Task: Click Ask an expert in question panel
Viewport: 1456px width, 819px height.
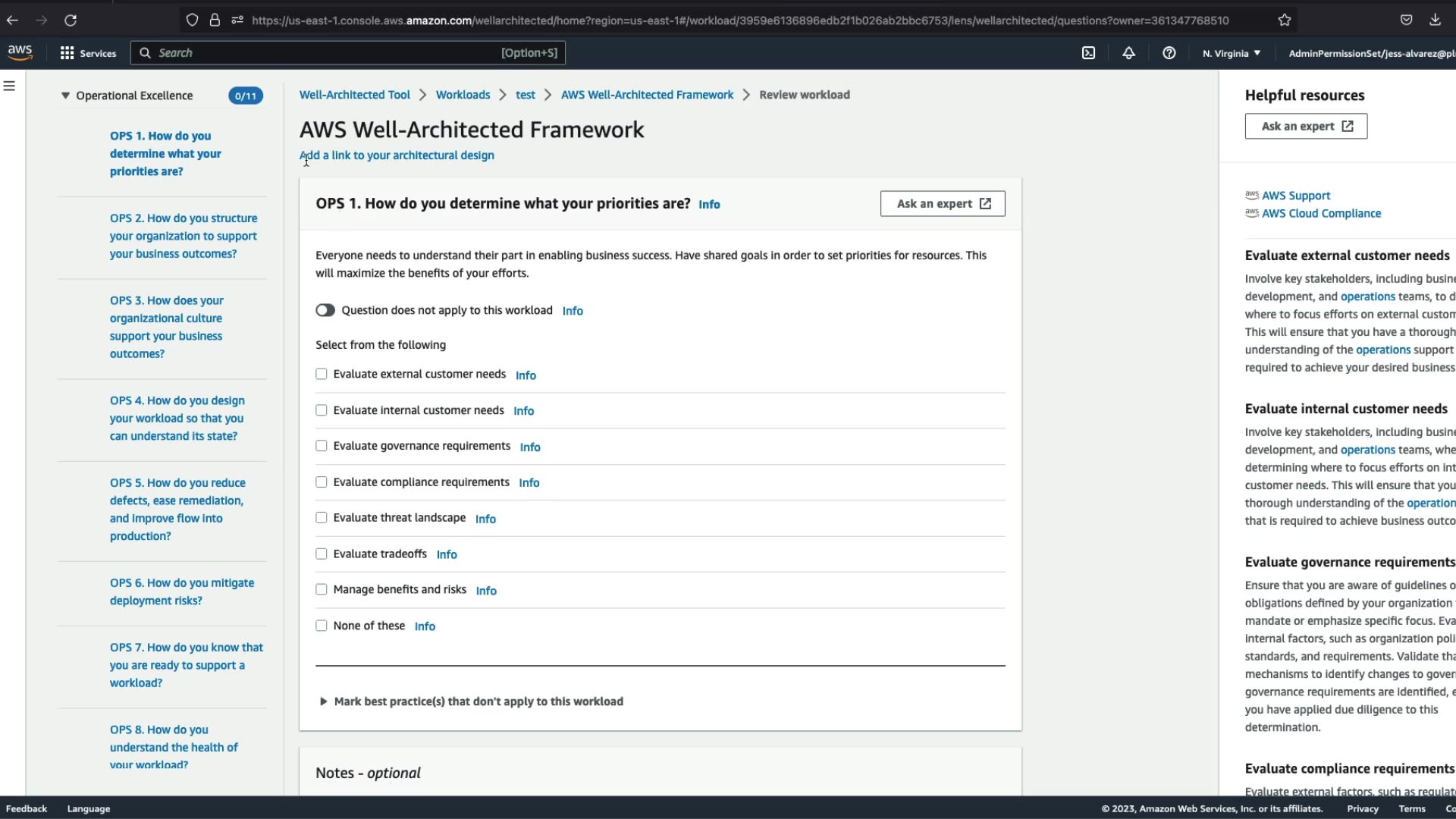Action: click(x=943, y=204)
